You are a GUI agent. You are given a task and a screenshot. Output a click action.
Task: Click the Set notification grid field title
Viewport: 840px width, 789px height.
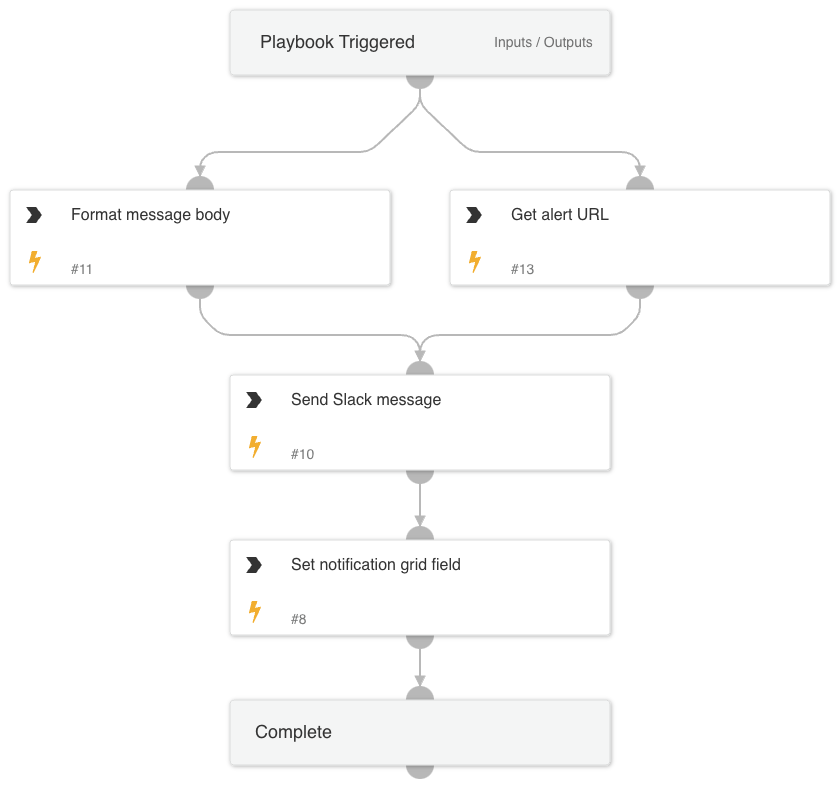(x=375, y=565)
